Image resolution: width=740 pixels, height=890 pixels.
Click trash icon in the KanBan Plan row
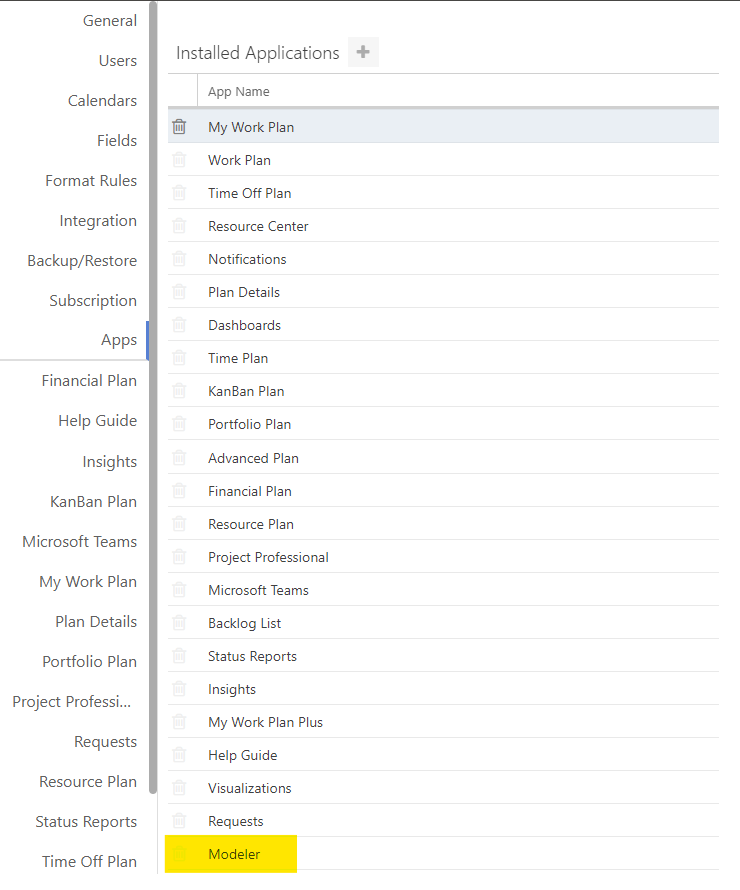pyautogui.click(x=179, y=390)
